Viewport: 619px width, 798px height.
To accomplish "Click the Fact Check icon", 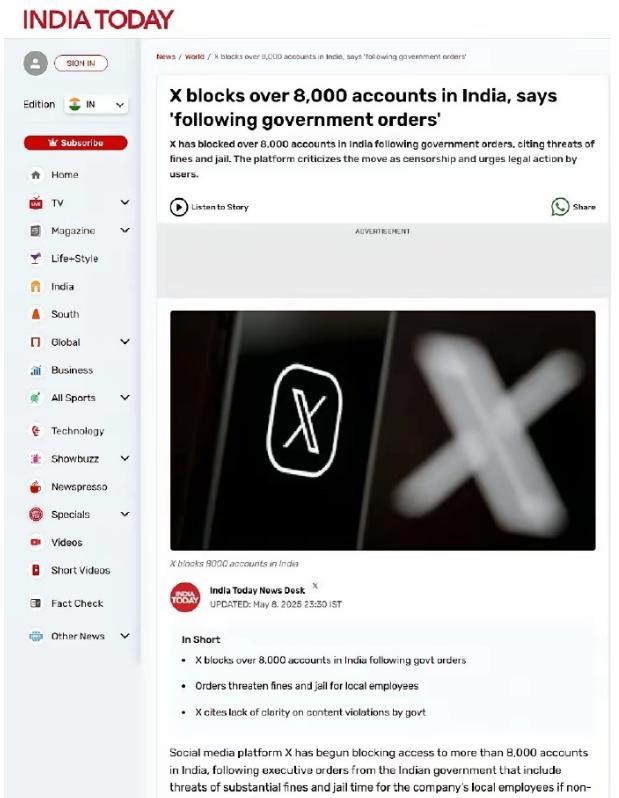I will (35, 603).
